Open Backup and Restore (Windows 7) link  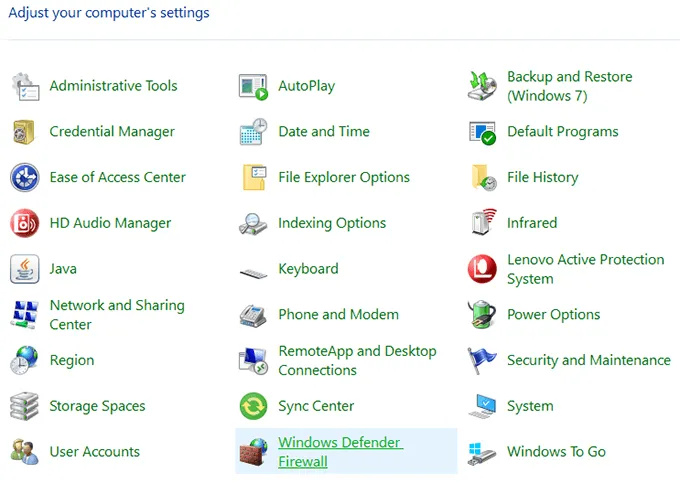tap(569, 86)
